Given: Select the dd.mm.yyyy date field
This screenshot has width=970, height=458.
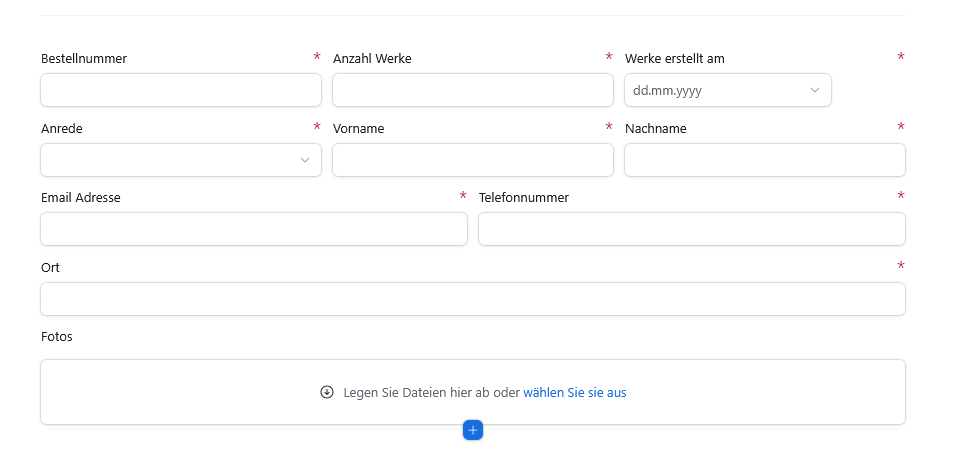Looking at the screenshot, I should [x=728, y=90].
